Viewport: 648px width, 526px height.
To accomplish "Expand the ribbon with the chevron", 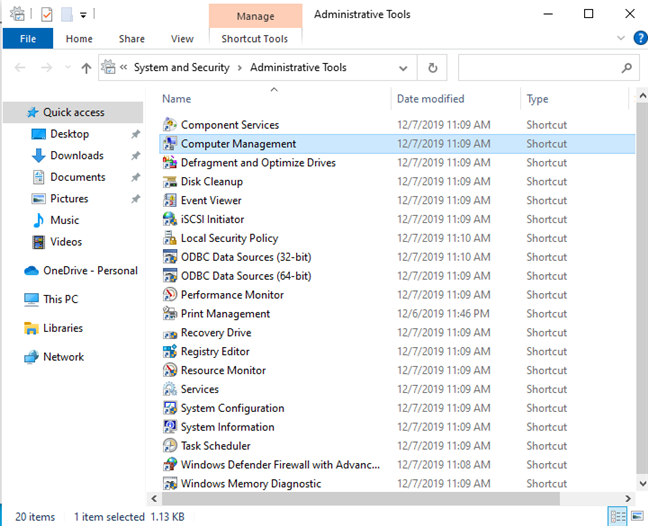I will (620, 38).
